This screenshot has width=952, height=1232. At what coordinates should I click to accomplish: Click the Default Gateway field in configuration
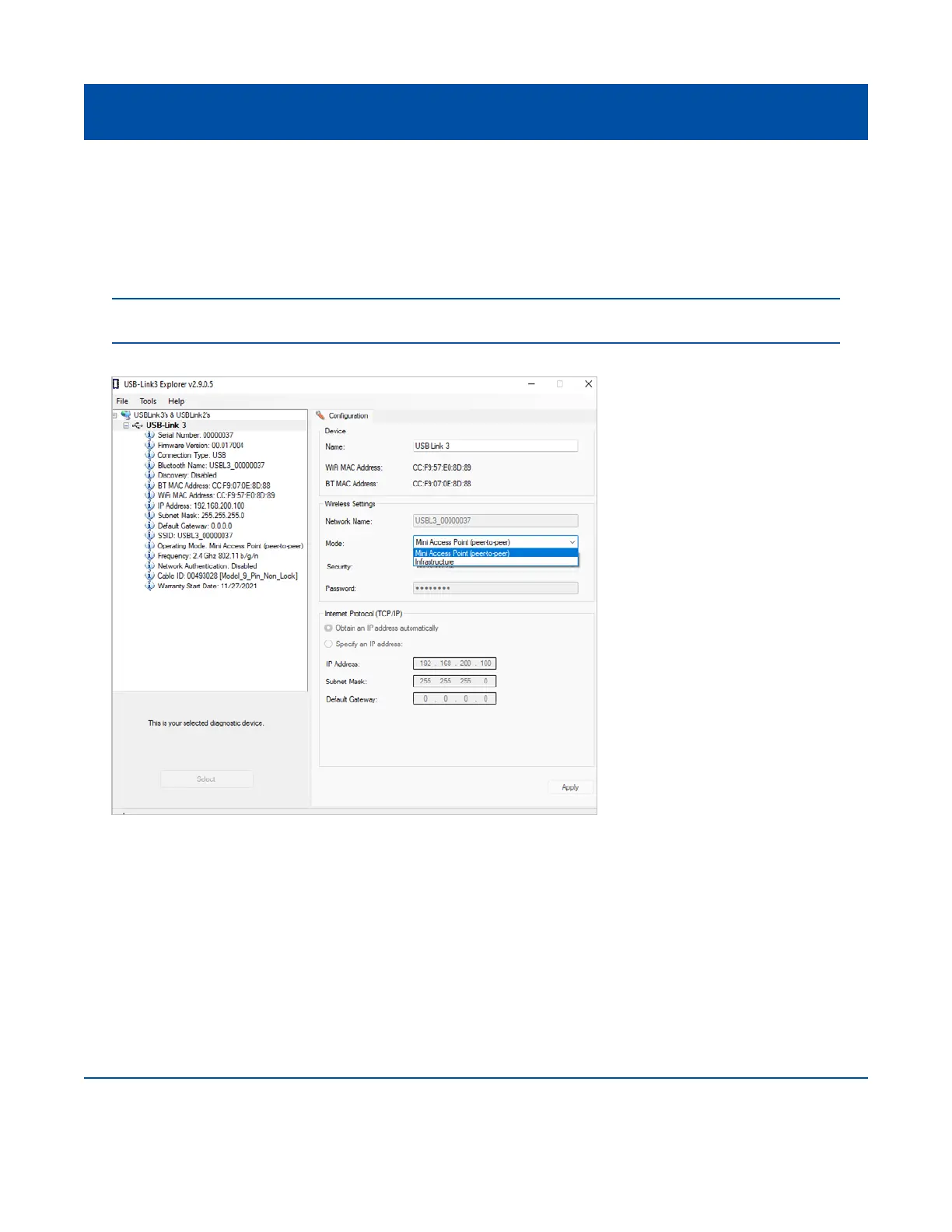click(454, 698)
